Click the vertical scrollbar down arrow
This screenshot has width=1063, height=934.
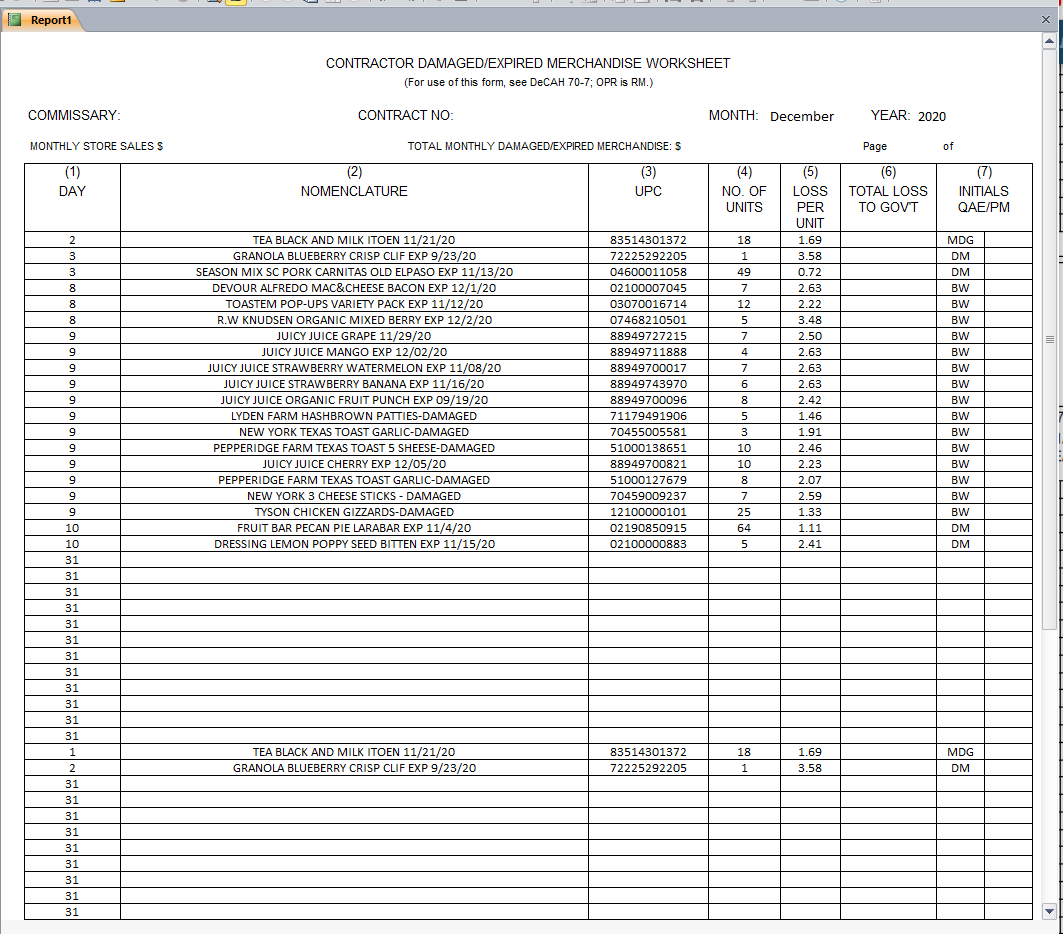pyautogui.click(x=1049, y=911)
